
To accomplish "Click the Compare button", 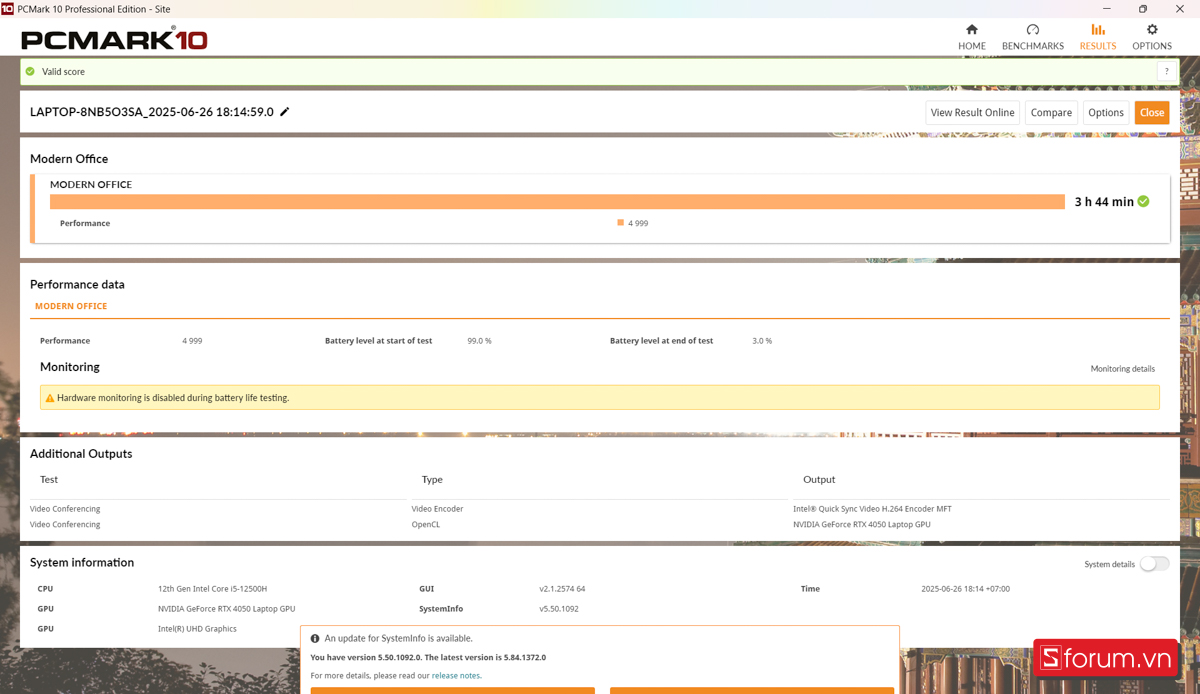I will pyautogui.click(x=1051, y=113).
